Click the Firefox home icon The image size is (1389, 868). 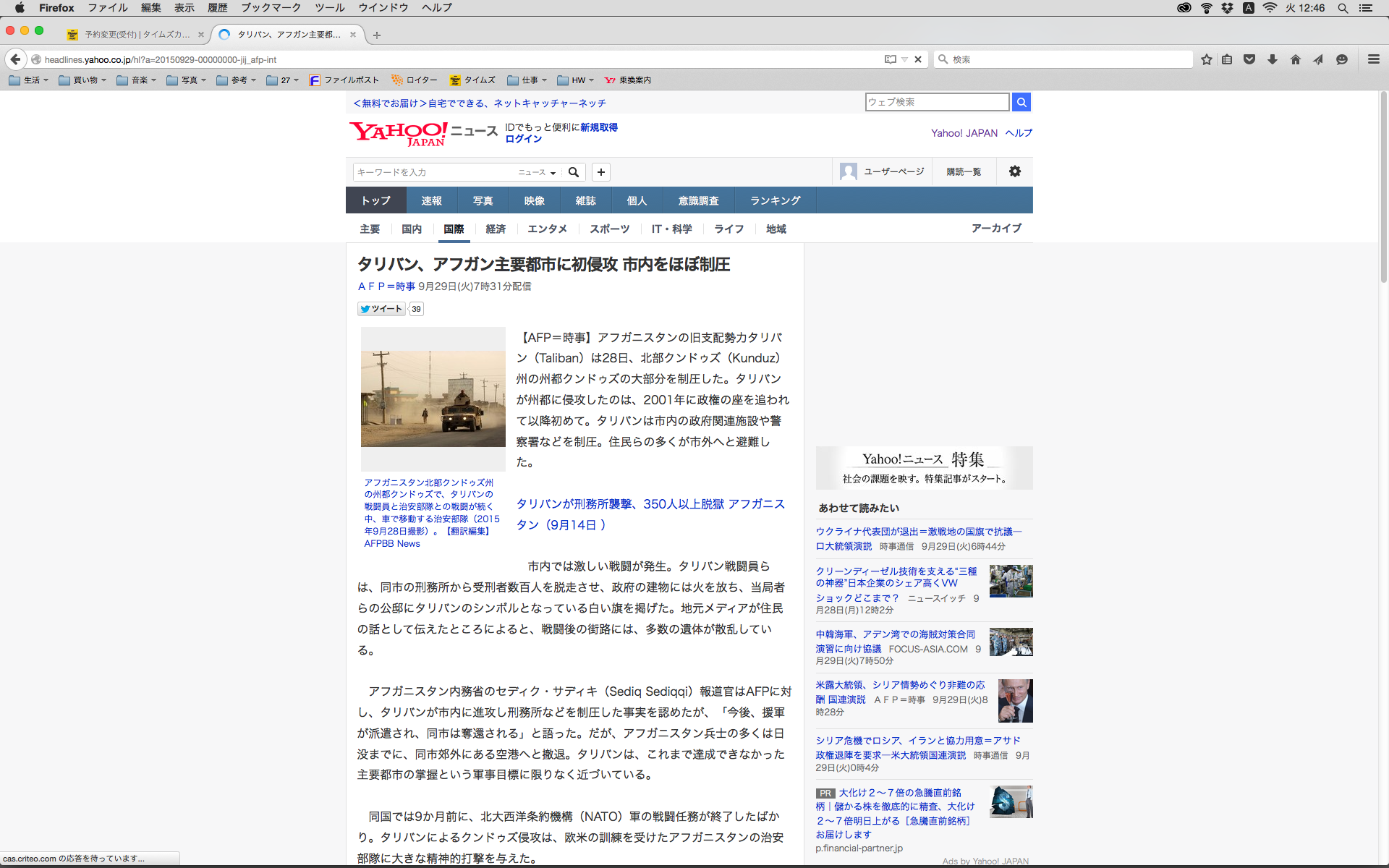1295,59
